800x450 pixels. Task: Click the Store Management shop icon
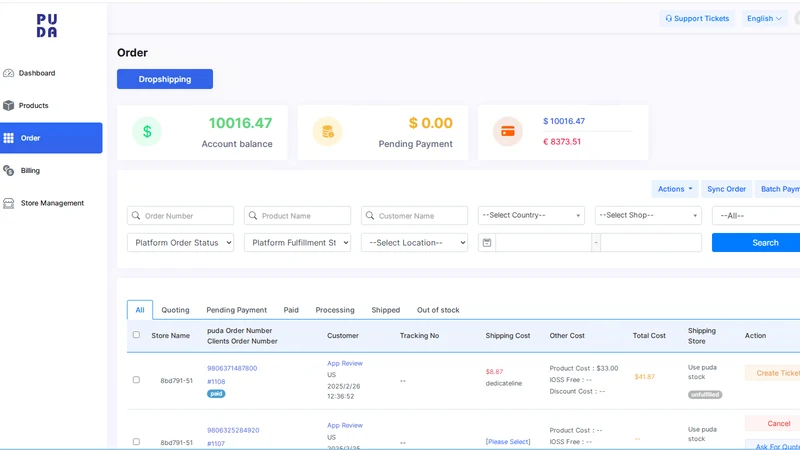coord(8,203)
